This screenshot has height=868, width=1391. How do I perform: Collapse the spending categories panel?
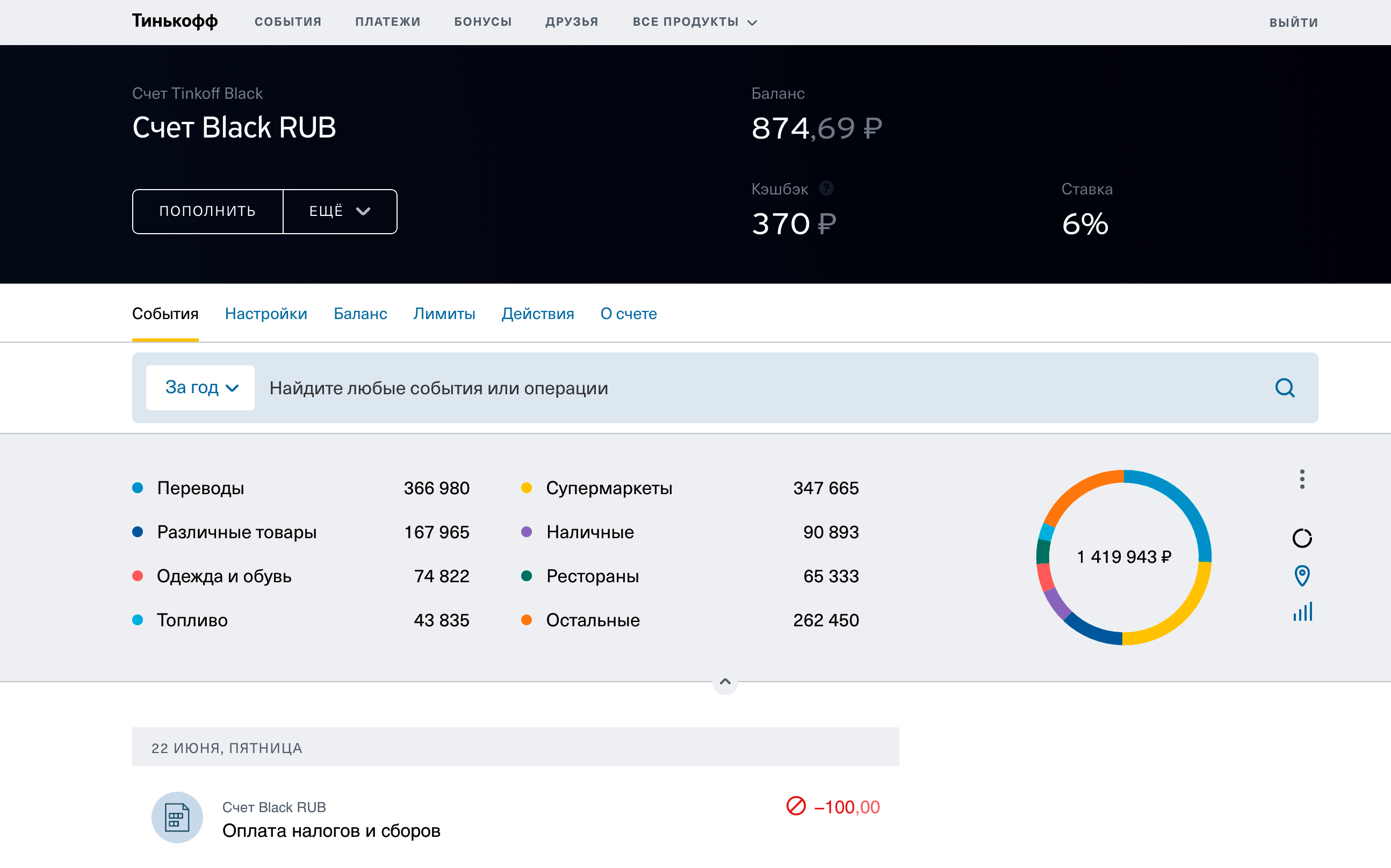[x=724, y=682]
